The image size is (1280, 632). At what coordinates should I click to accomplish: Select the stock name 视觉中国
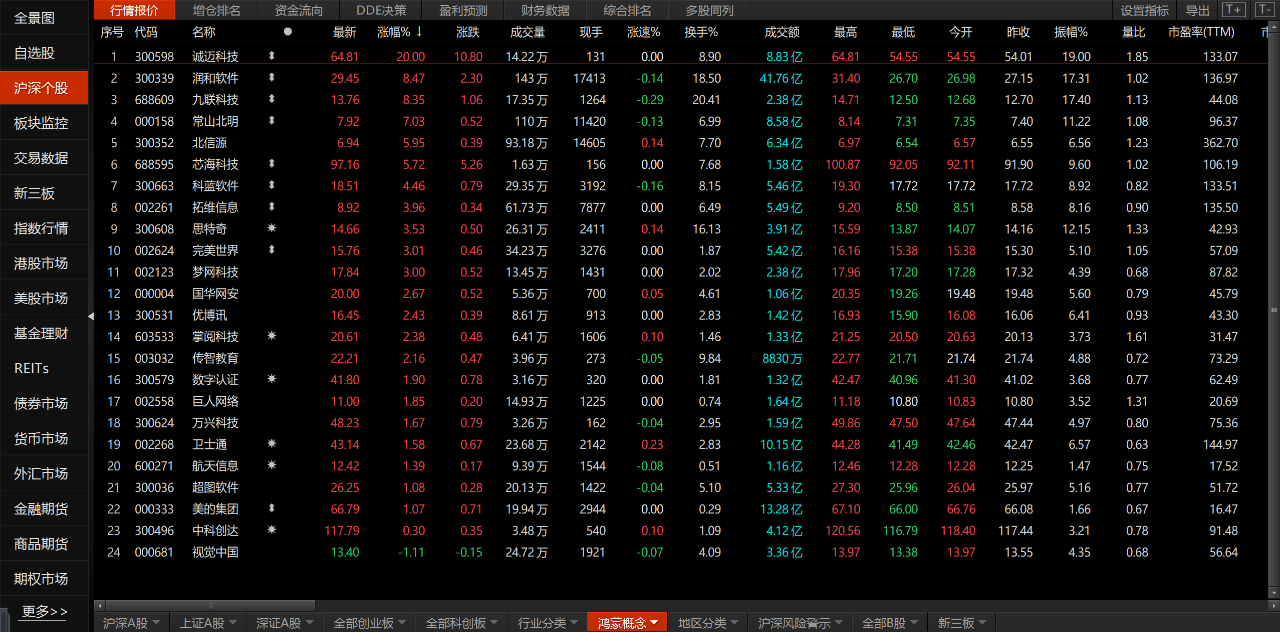pos(216,552)
